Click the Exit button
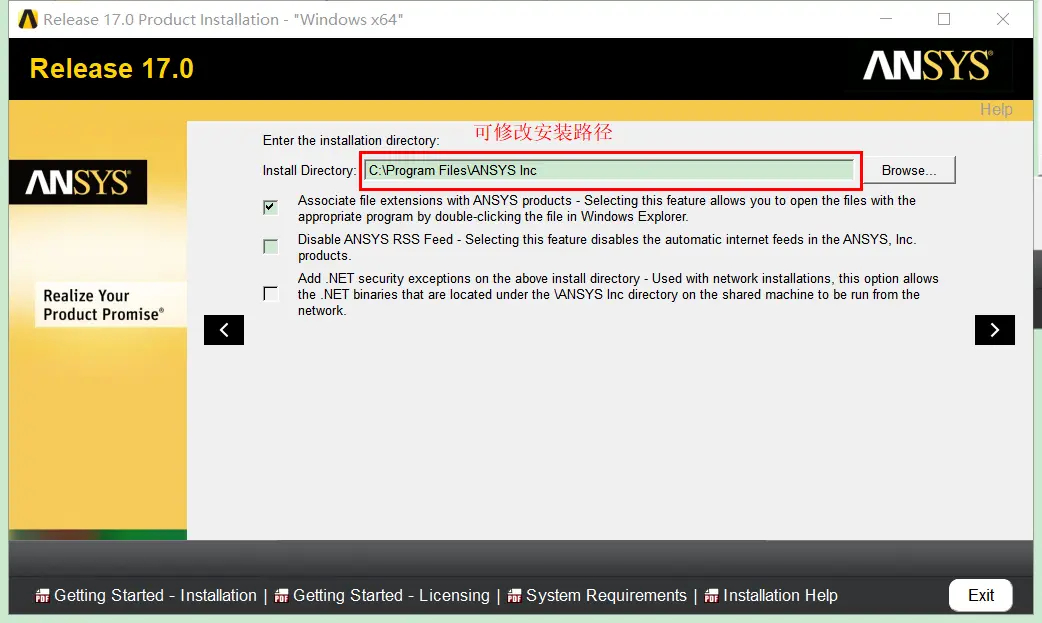 point(981,595)
